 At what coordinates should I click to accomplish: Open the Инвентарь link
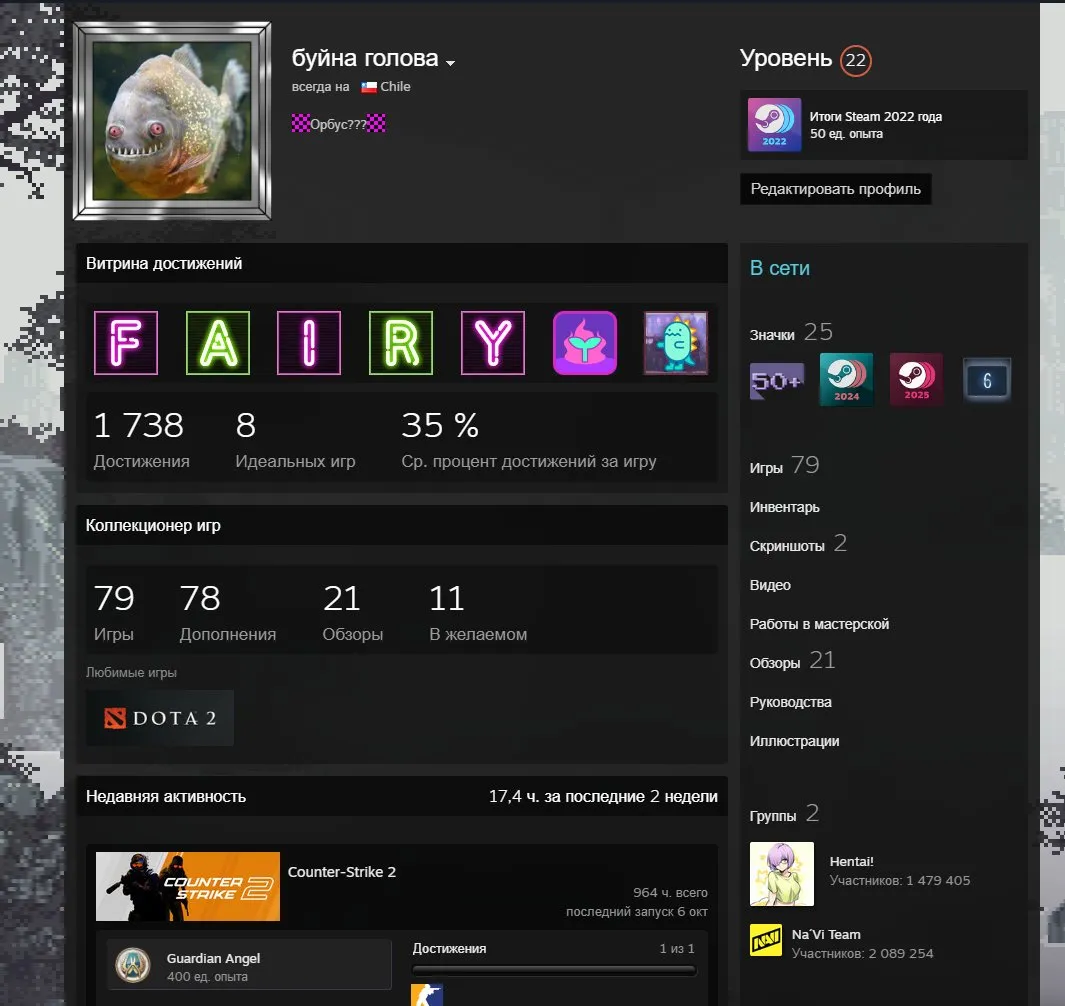tap(784, 507)
